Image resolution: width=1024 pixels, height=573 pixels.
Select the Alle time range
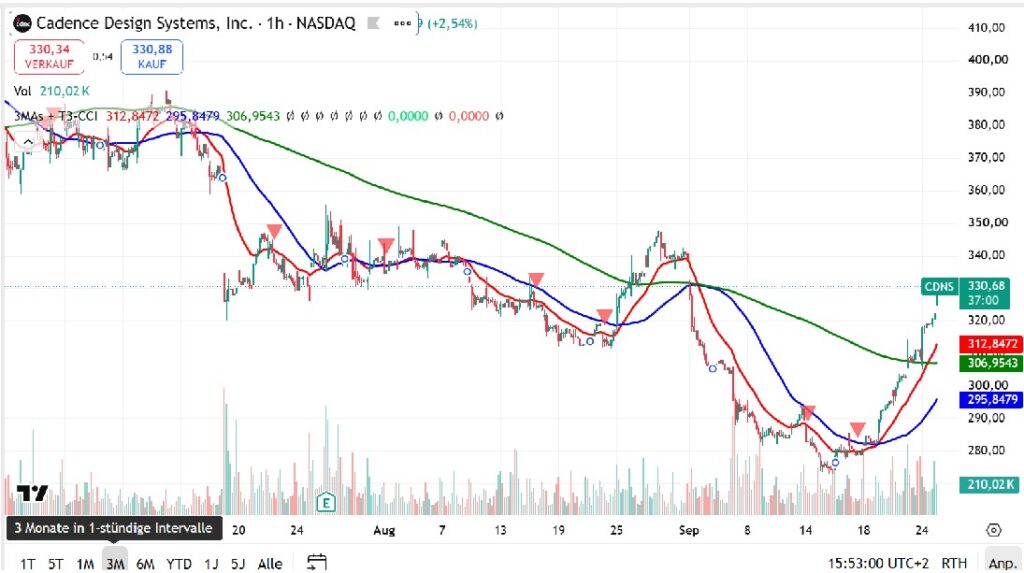(270, 563)
